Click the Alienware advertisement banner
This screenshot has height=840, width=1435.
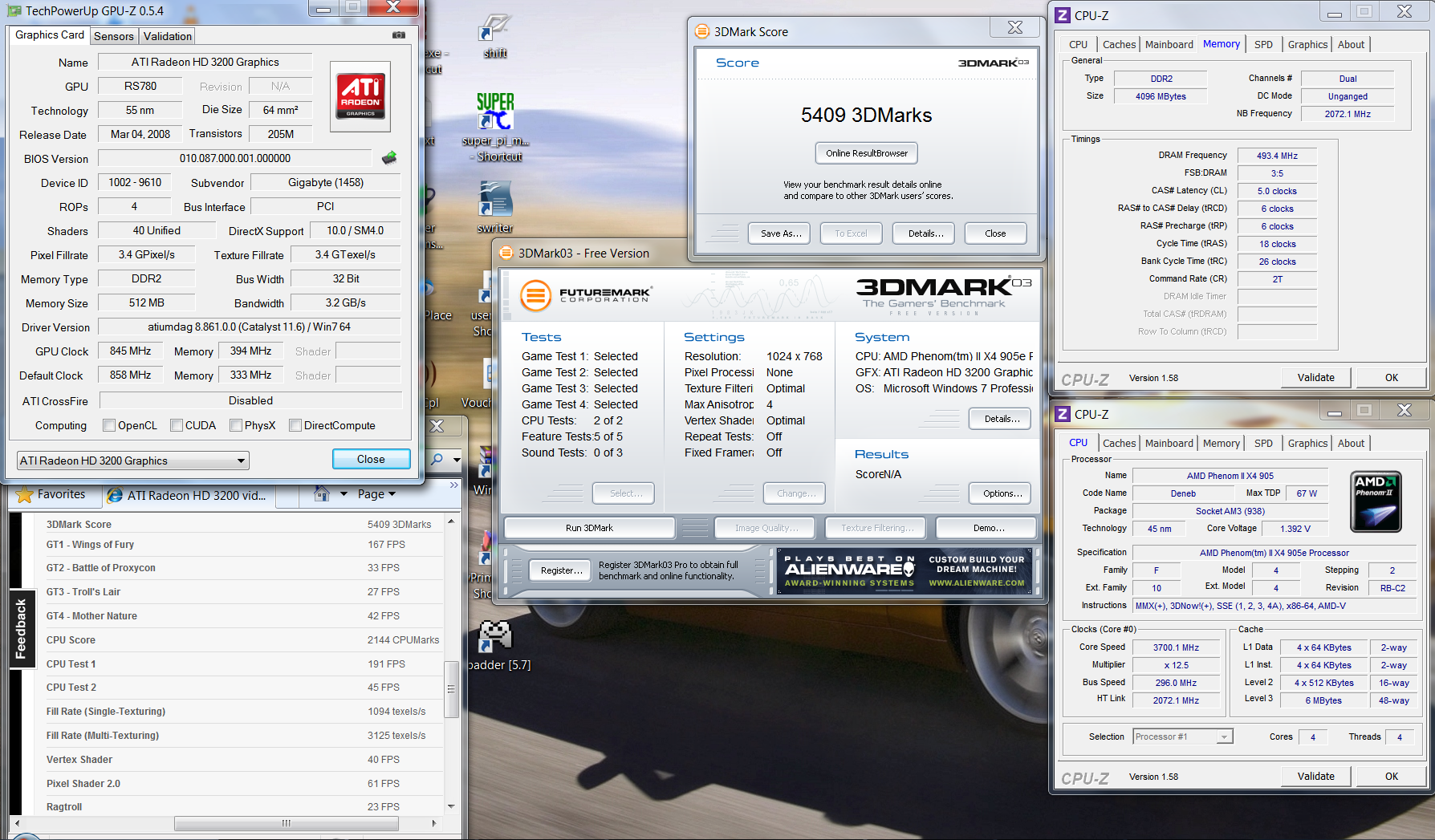coord(904,570)
